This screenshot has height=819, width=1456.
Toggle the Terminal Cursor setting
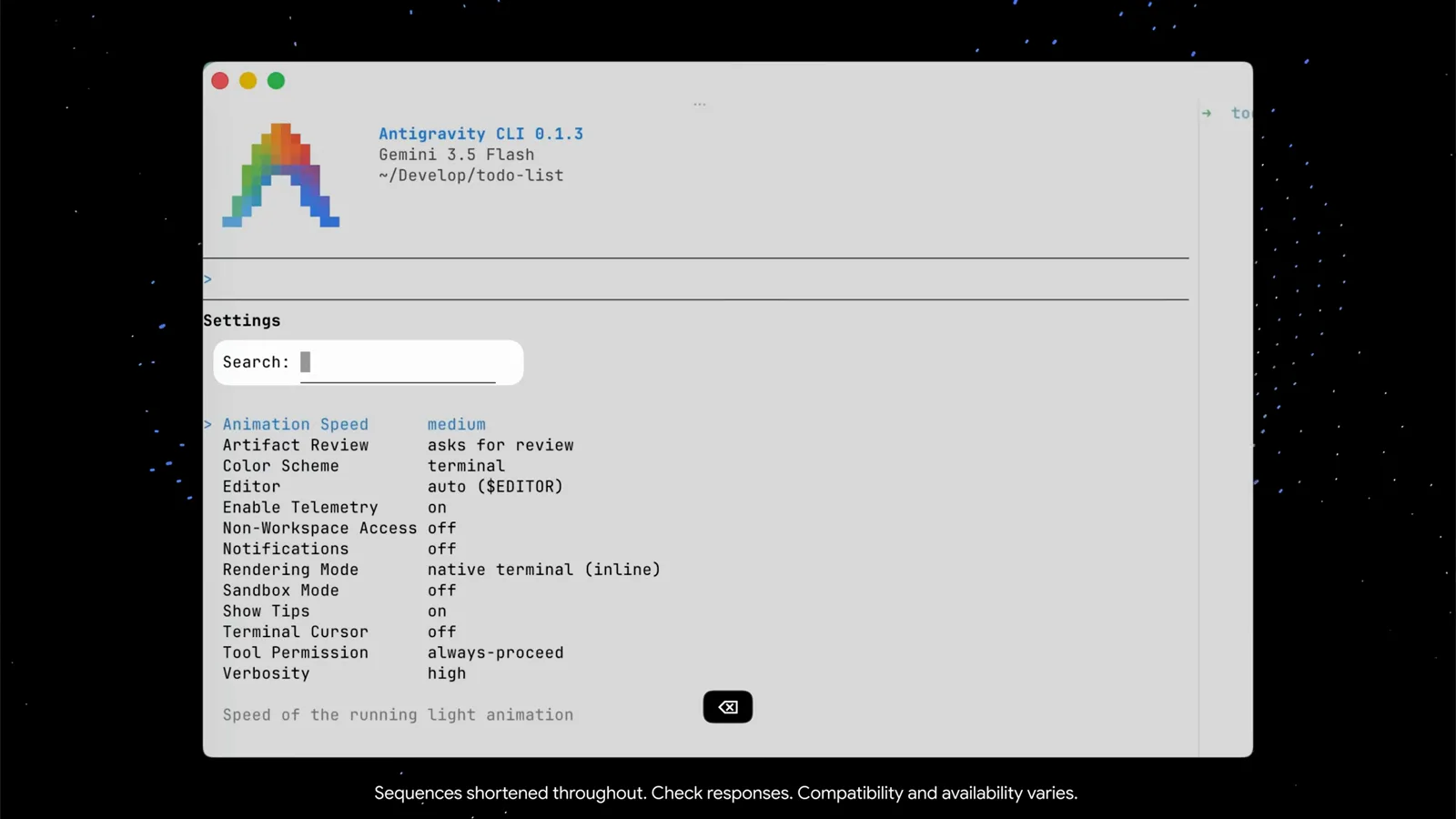(x=339, y=632)
